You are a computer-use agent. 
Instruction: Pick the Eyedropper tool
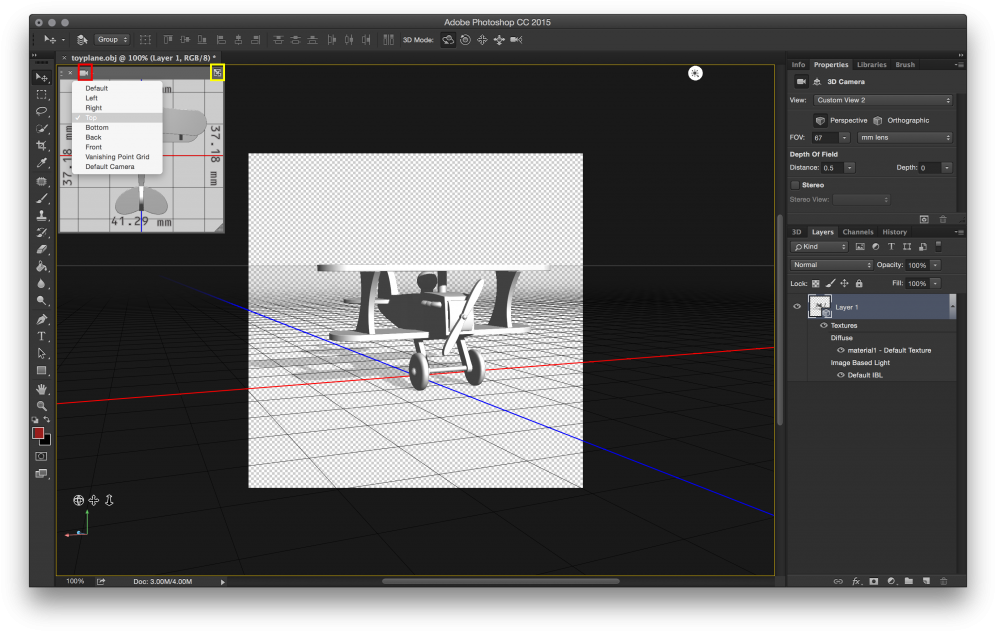pos(42,162)
